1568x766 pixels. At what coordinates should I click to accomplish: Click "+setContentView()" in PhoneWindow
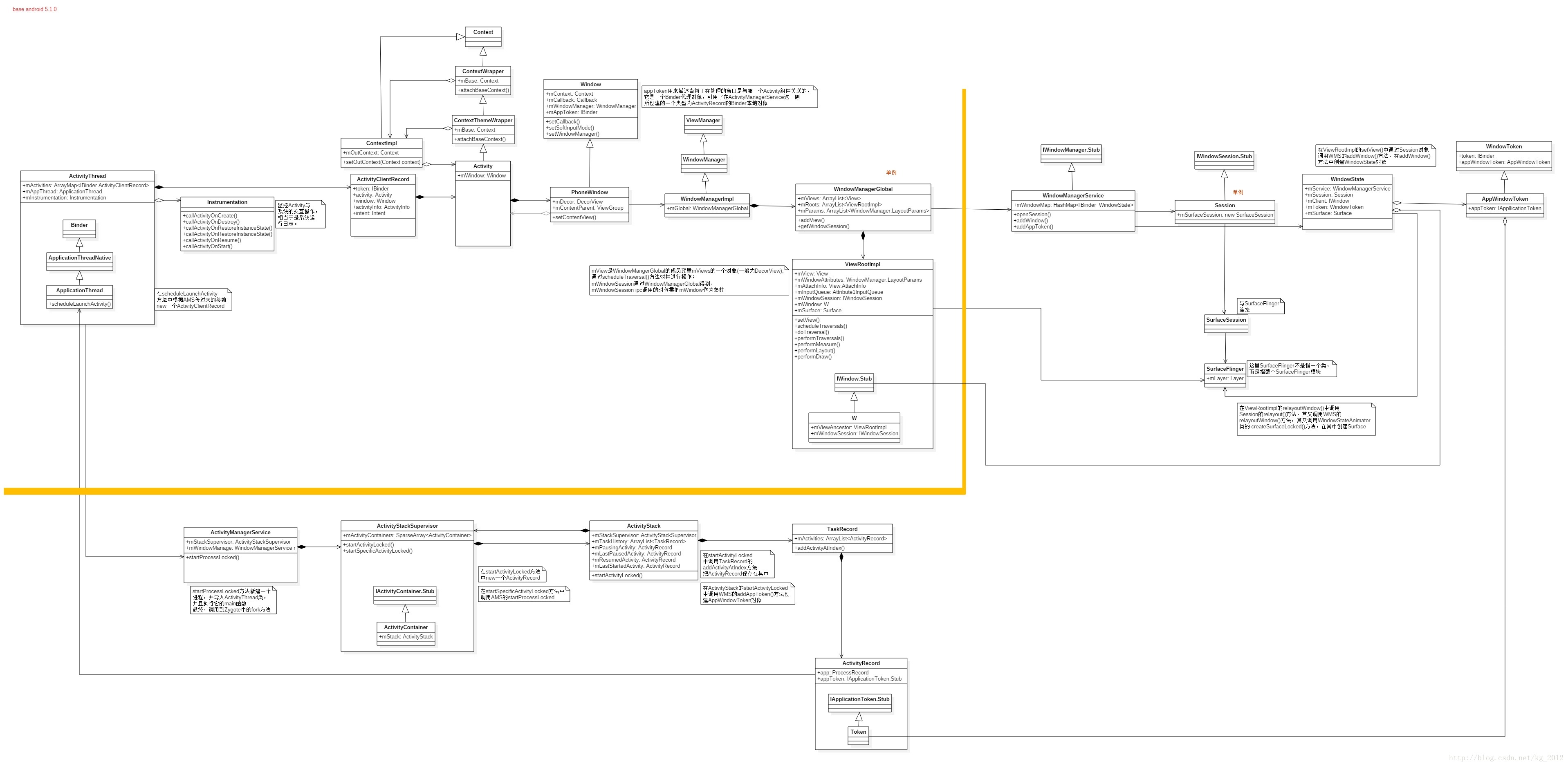(x=574, y=217)
